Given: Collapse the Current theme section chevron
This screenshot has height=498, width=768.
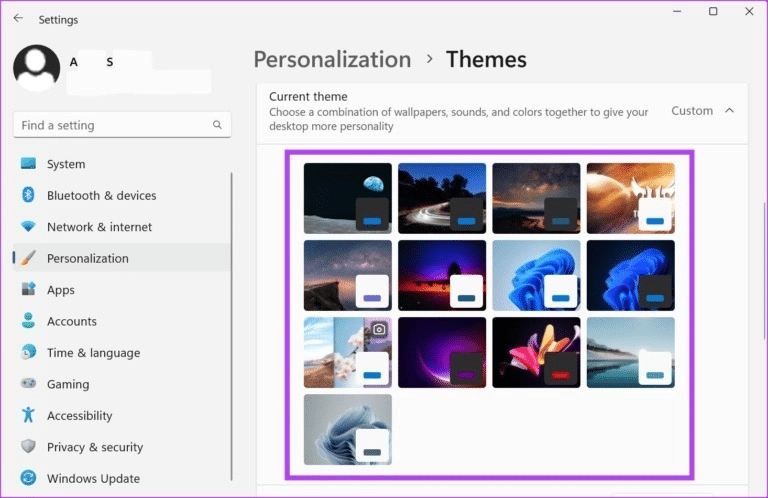Looking at the screenshot, I should coord(729,111).
